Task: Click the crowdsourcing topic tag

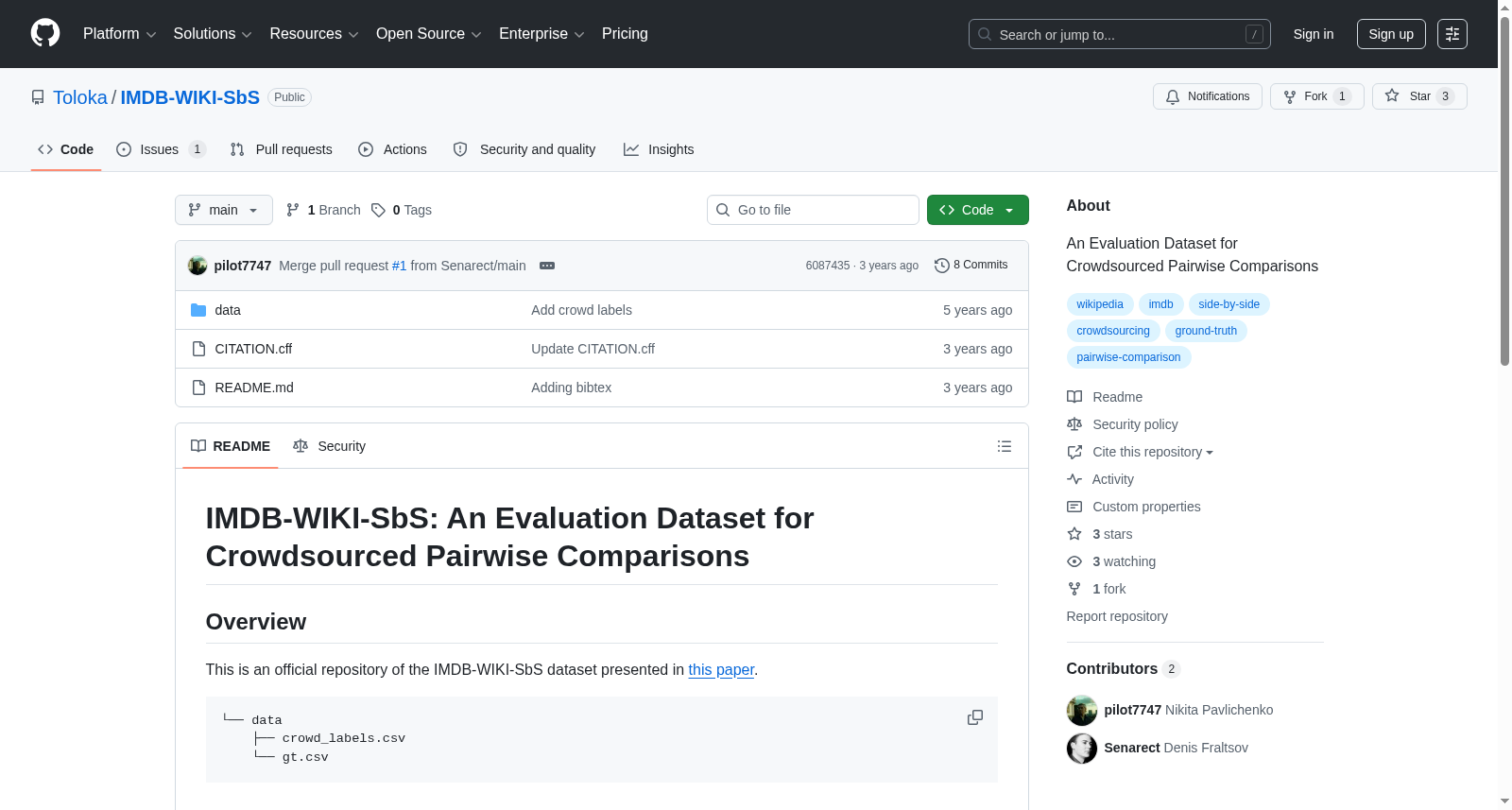Action: tap(1113, 331)
